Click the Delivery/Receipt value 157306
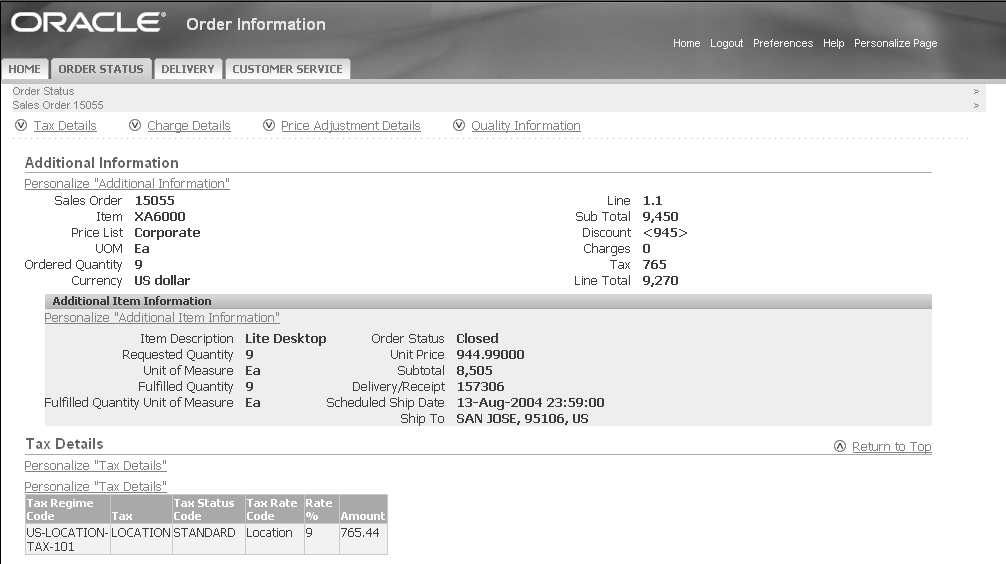Screen dimensions: 1006x564 (481, 386)
